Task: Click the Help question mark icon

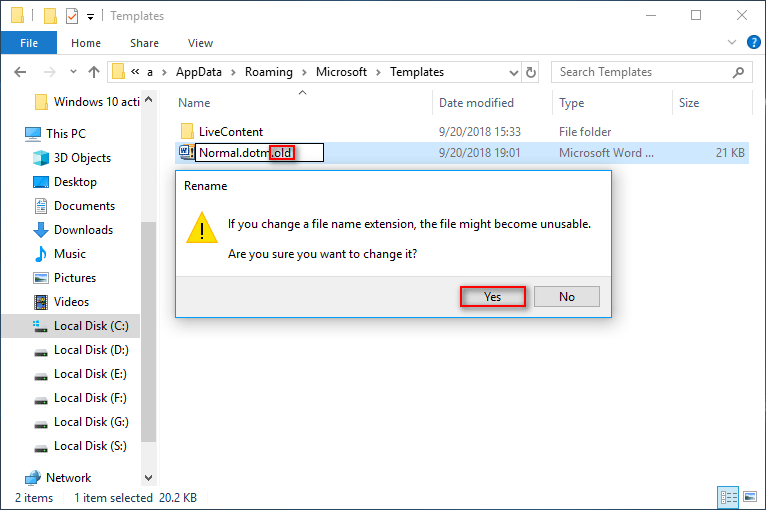Action: [751, 43]
